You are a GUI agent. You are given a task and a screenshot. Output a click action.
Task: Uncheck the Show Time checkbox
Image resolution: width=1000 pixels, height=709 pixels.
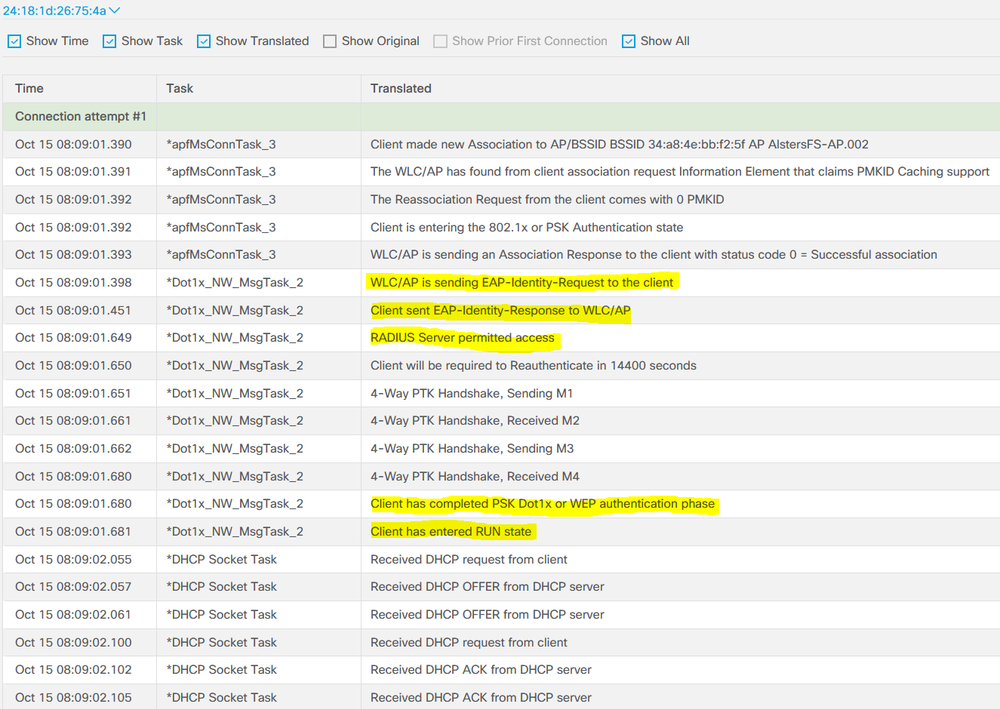14,40
